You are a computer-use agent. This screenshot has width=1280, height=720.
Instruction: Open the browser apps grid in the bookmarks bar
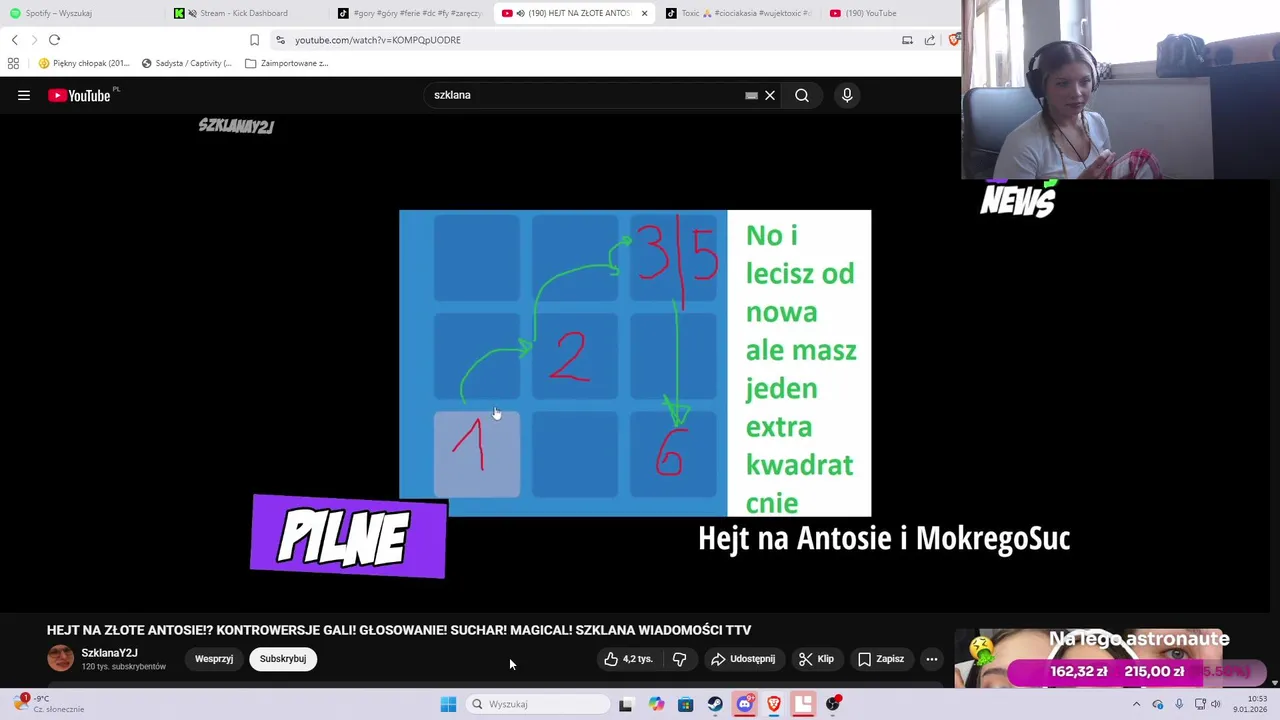click(13, 63)
